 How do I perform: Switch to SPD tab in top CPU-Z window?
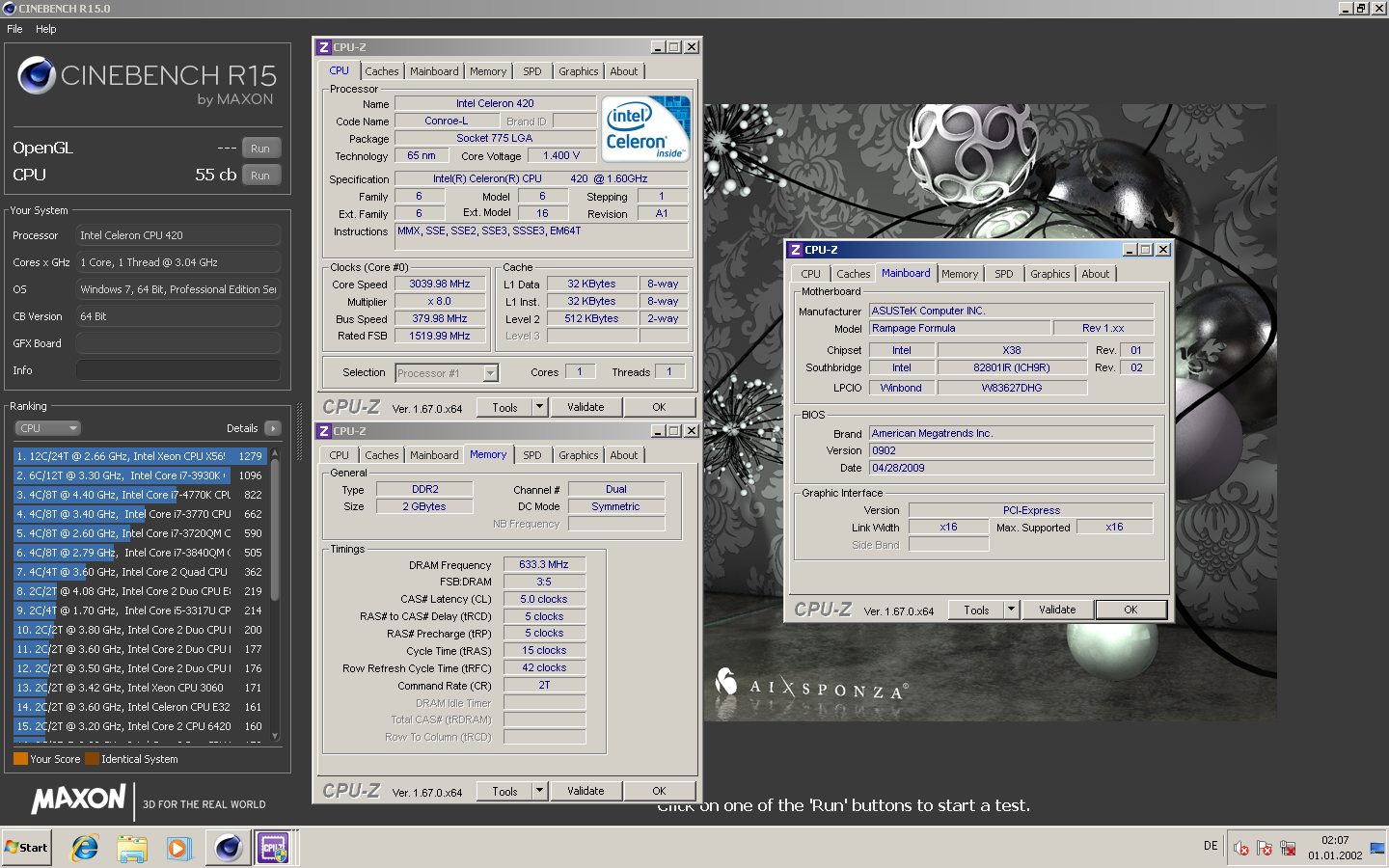[x=532, y=71]
